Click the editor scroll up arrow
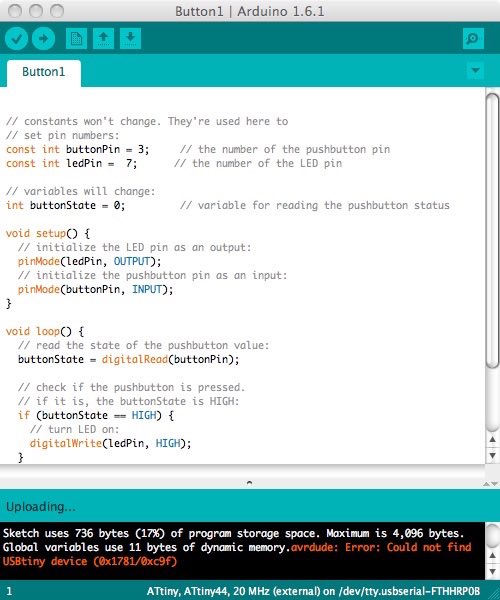The width and height of the screenshot is (500, 600). 493,440
